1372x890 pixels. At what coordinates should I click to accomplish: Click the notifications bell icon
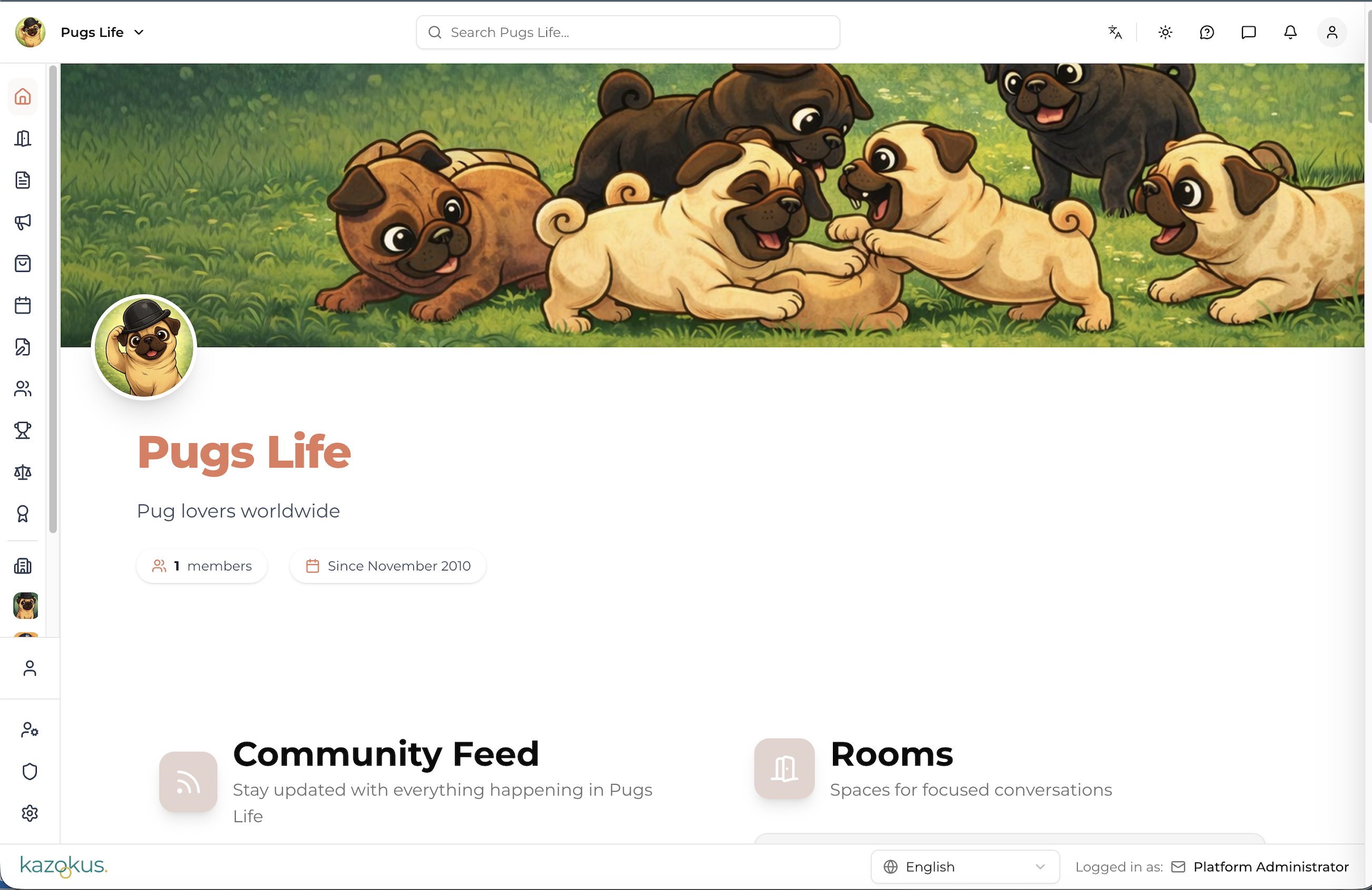click(x=1290, y=32)
